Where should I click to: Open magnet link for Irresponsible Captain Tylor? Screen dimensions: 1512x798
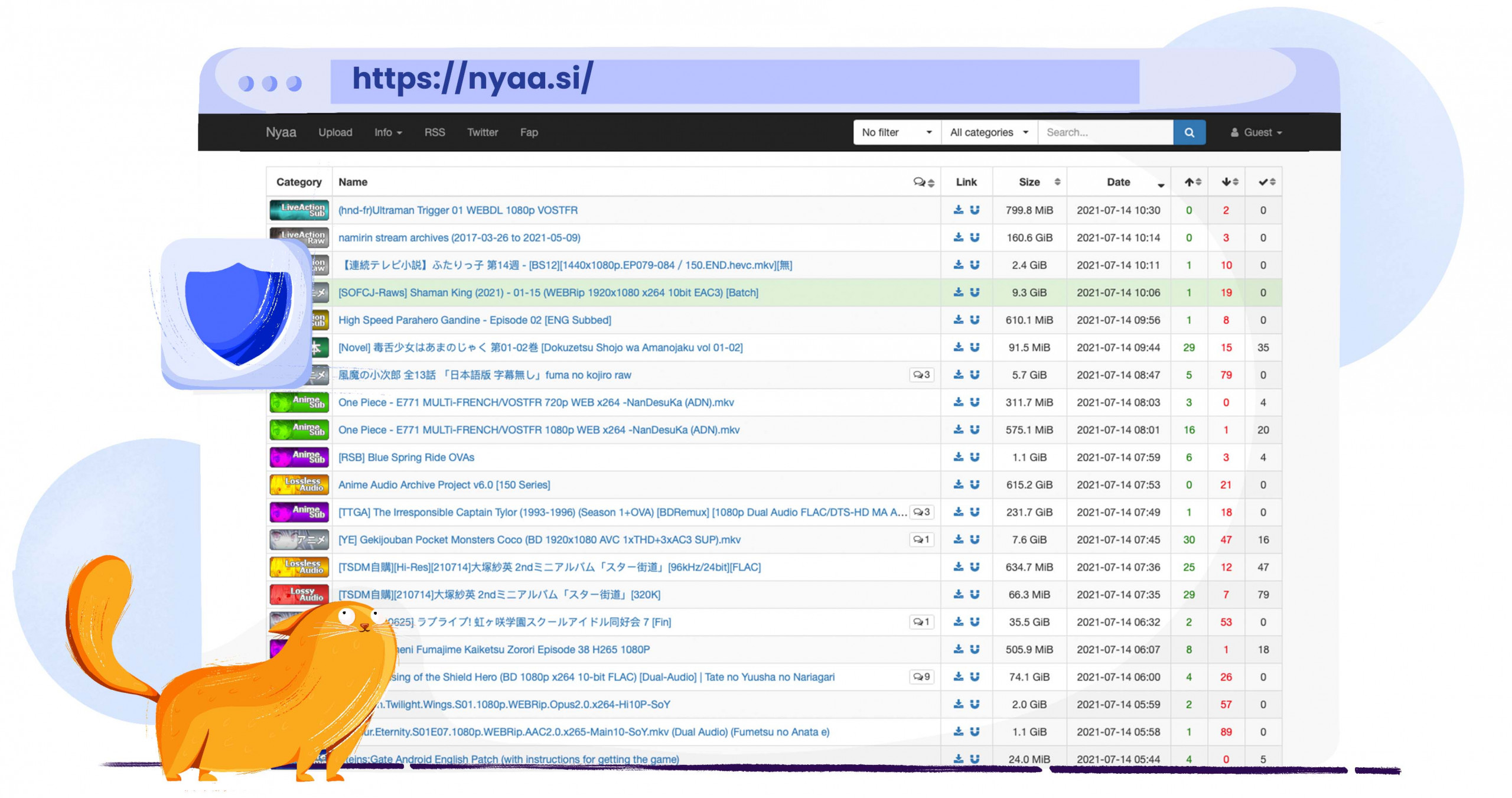(x=975, y=512)
